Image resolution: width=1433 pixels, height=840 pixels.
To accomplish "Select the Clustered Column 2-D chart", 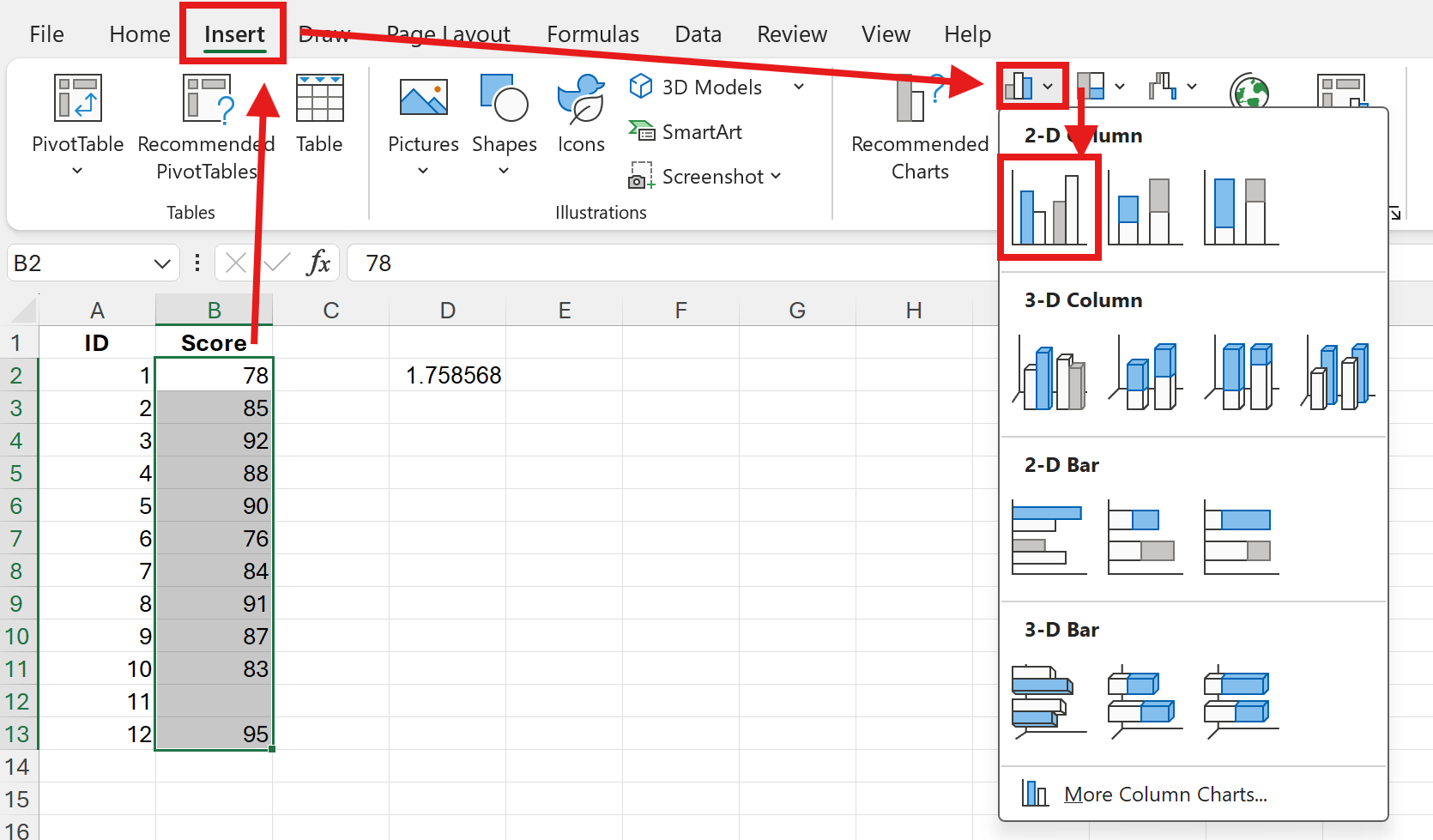I will (x=1049, y=208).
